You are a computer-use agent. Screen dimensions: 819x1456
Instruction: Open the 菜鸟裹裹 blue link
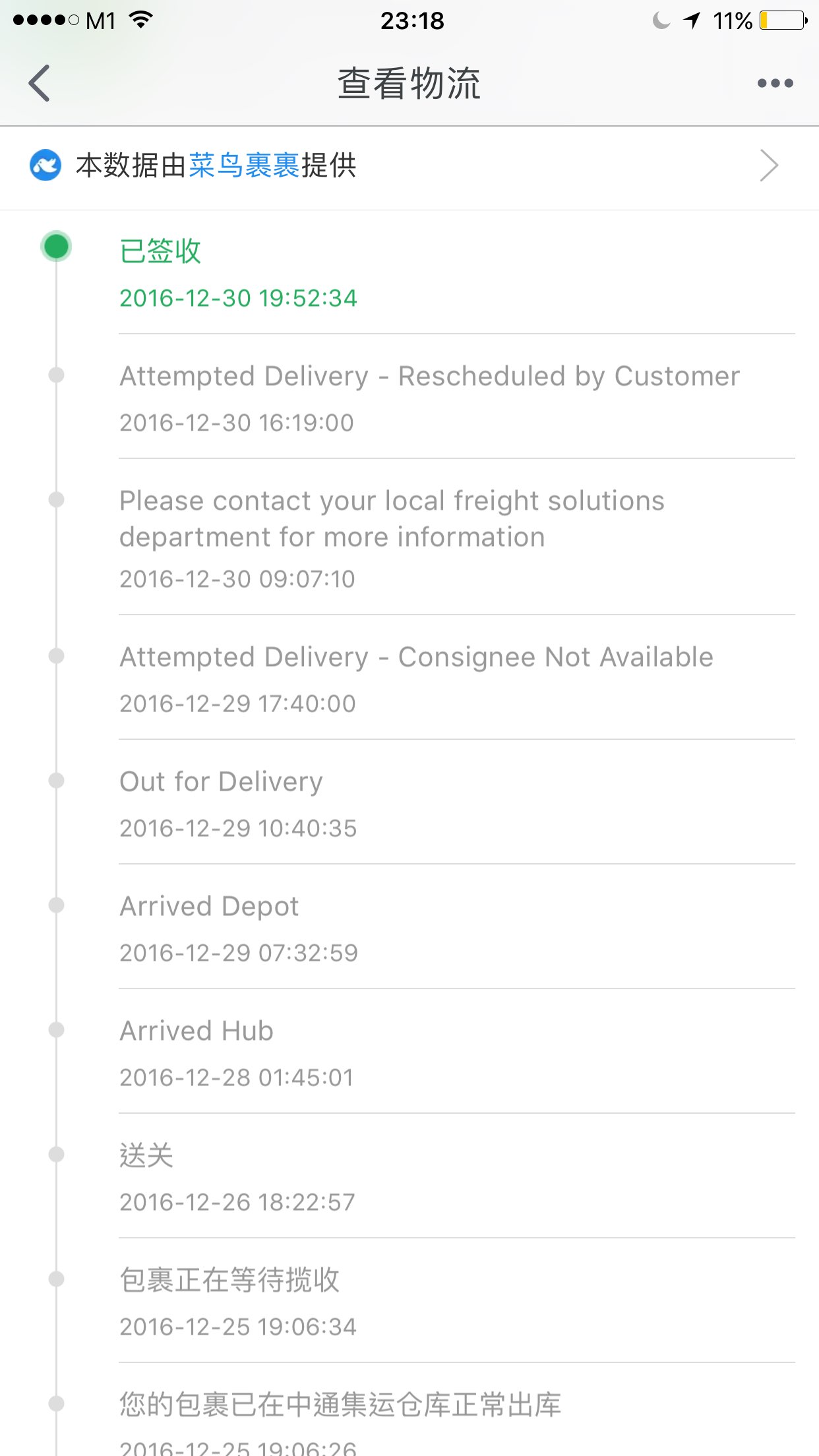[244, 166]
